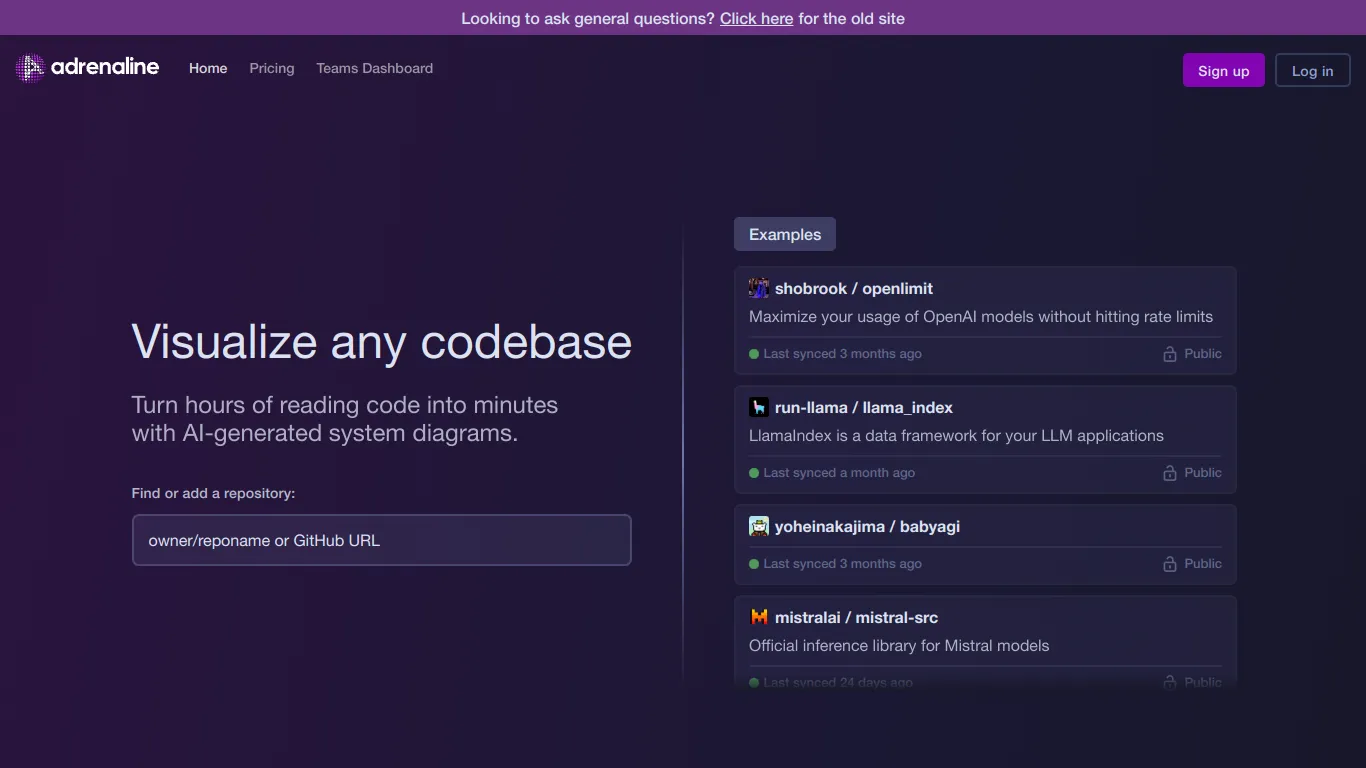Click 'Public' label on babyagi card
The height and width of the screenshot is (768, 1366).
(1203, 564)
